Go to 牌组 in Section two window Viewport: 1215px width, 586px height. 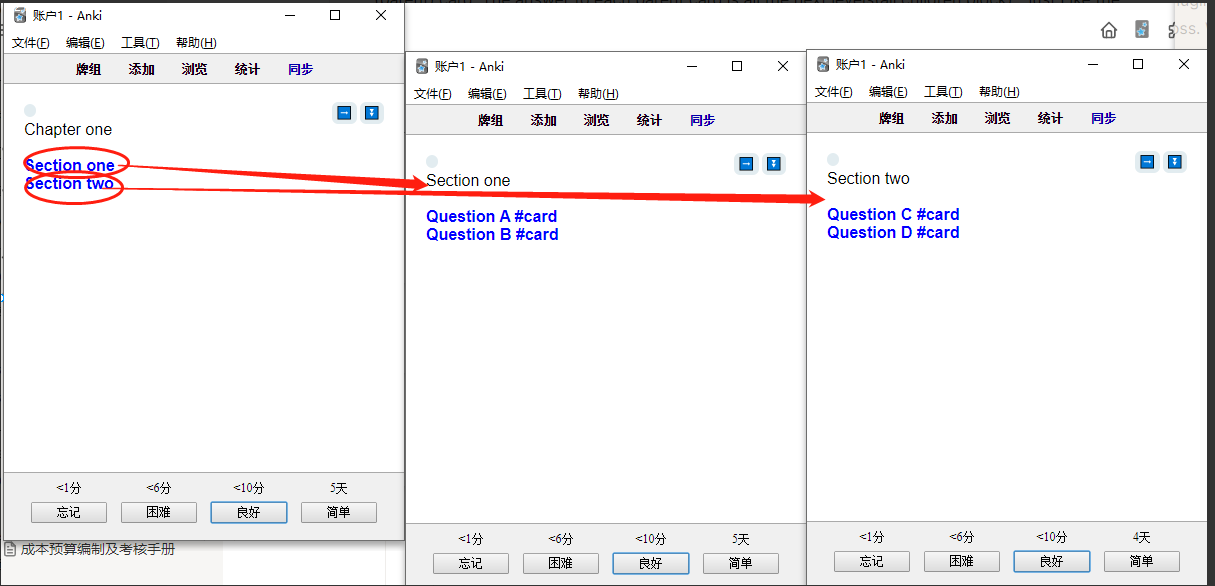(x=892, y=118)
